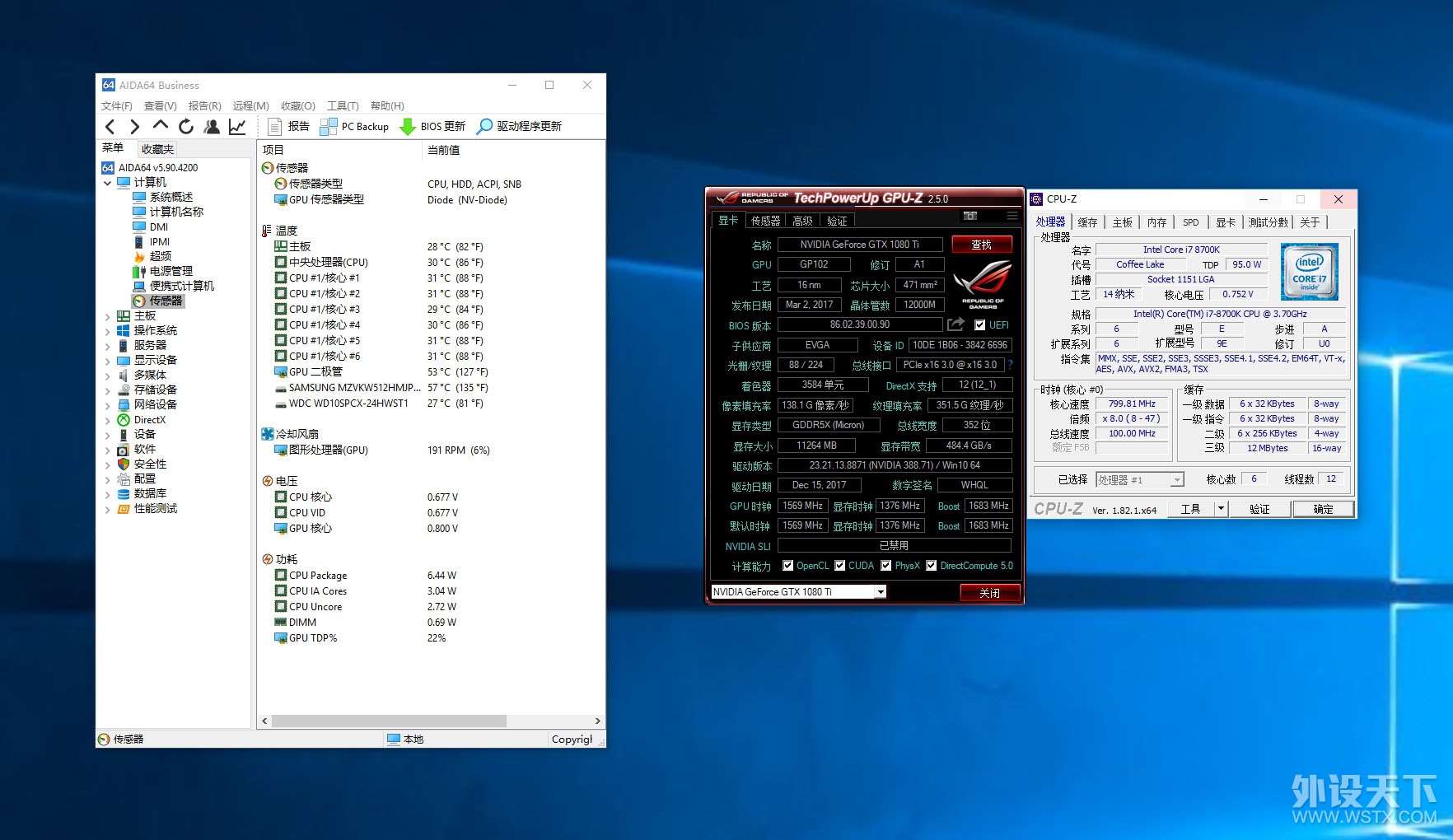
Task: Switch to GPU-Z 高级 tab
Action: pyautogui.click(x=802, y=221)
